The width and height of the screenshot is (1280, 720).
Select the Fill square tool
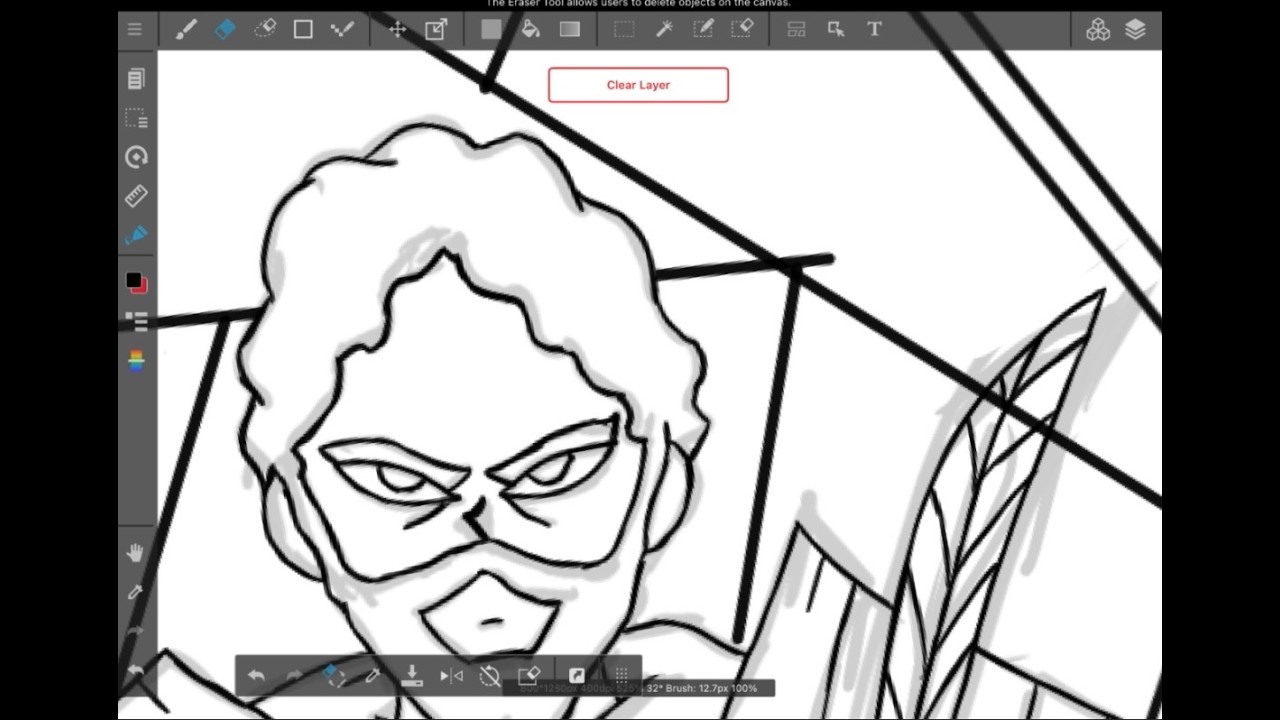[x=491, y=29]
